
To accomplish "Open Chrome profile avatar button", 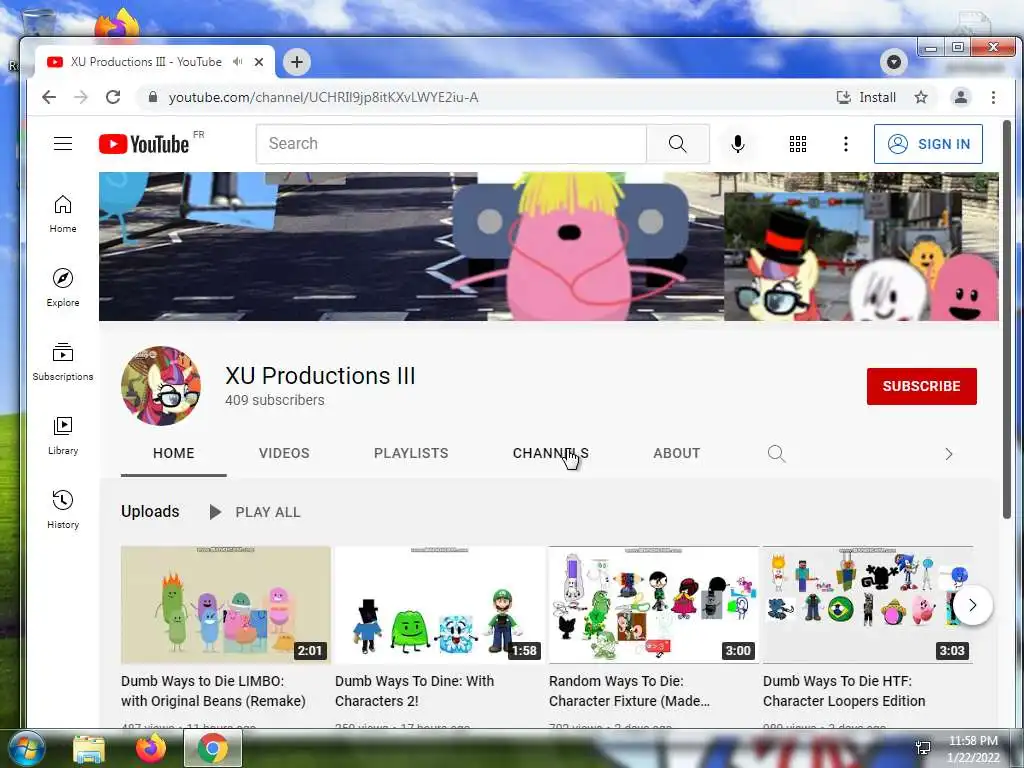I will coord(961,97).
